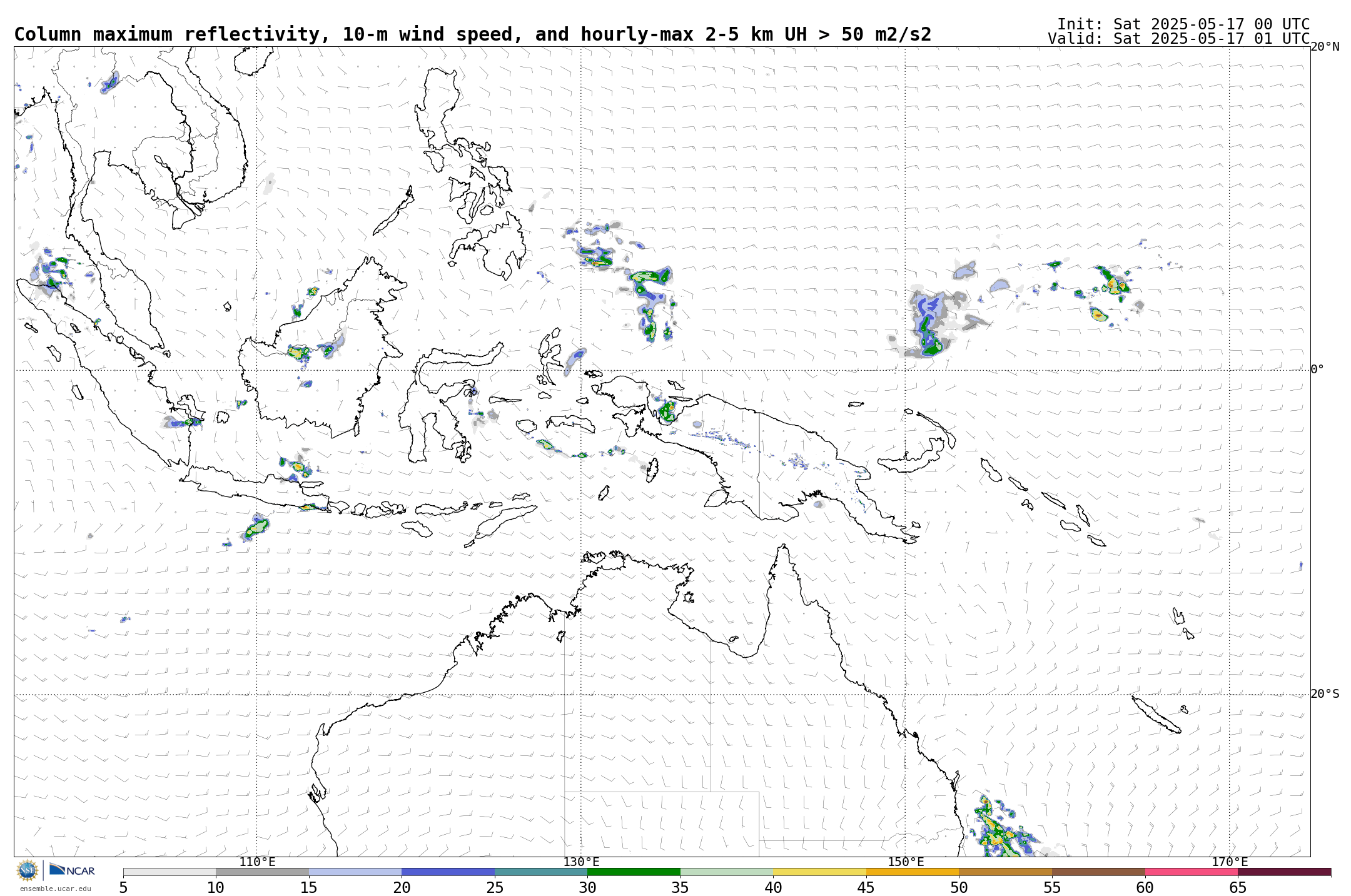Click the 55–60 brown colorbar segment
The width and height of the screenshot is (1351, 896).
pos(1098,872)
